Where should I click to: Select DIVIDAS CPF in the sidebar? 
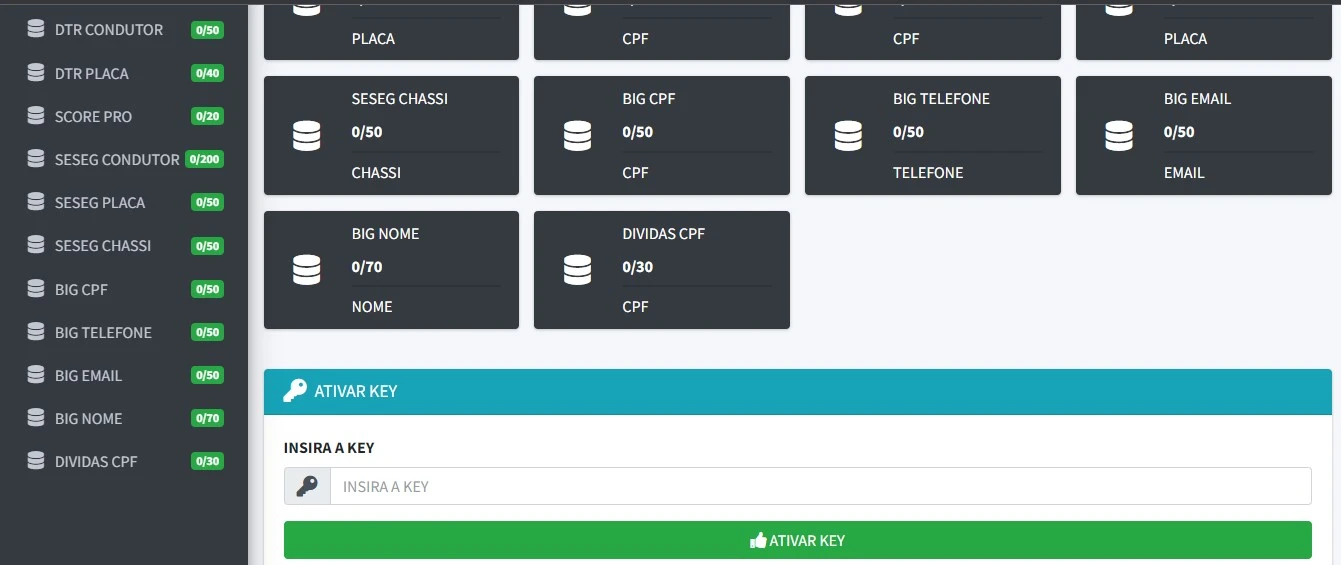tap(96, 461)
